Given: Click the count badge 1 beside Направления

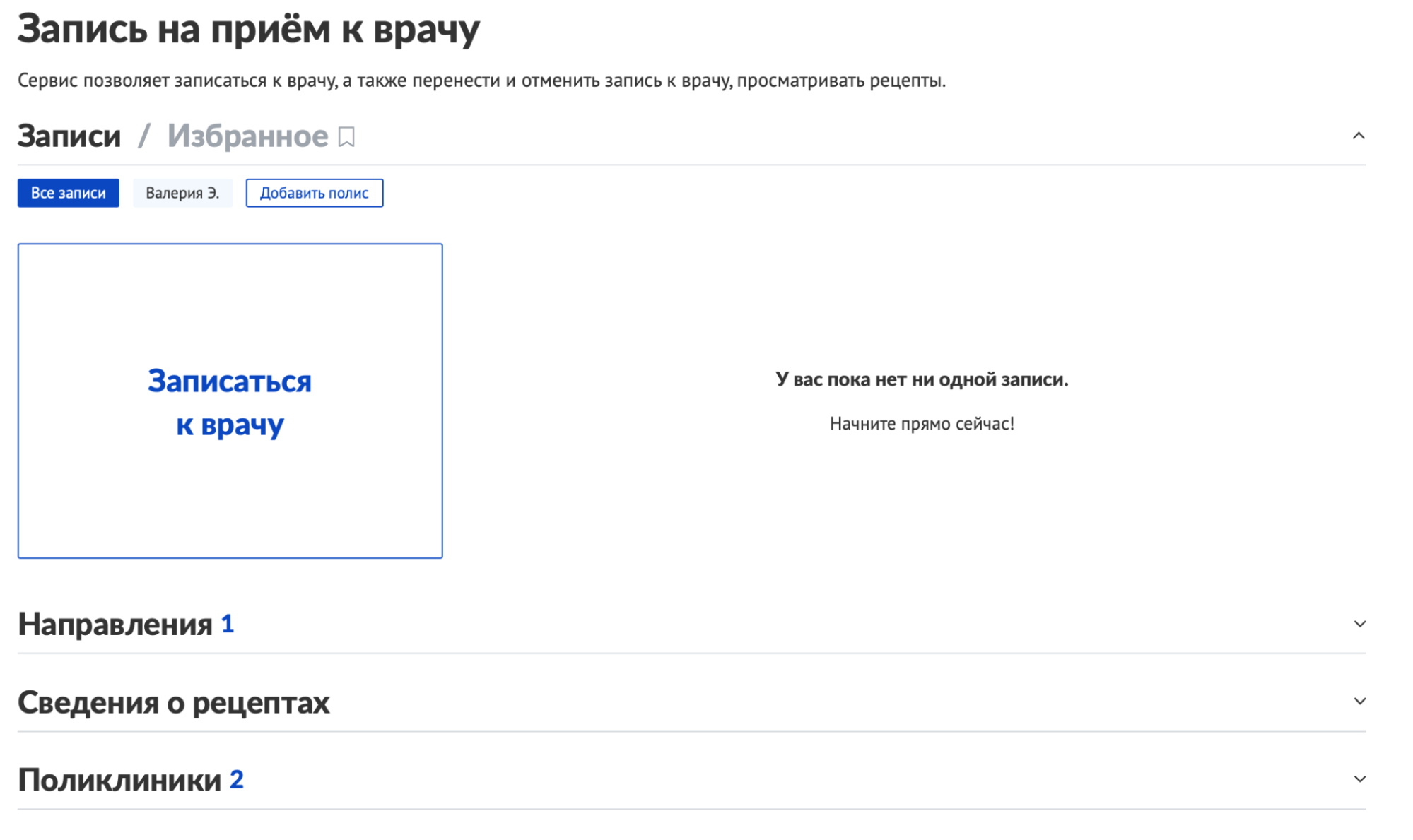Looking at the screenshot, I should pos(227,624).
